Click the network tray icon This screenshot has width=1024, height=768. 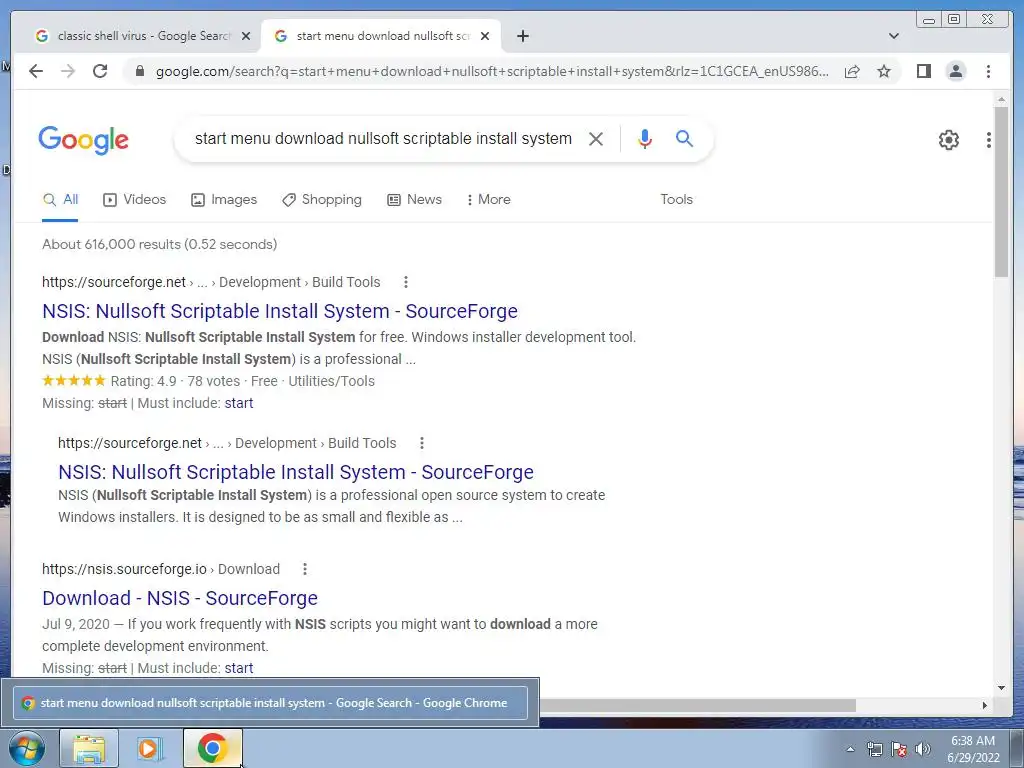[874, 749]
